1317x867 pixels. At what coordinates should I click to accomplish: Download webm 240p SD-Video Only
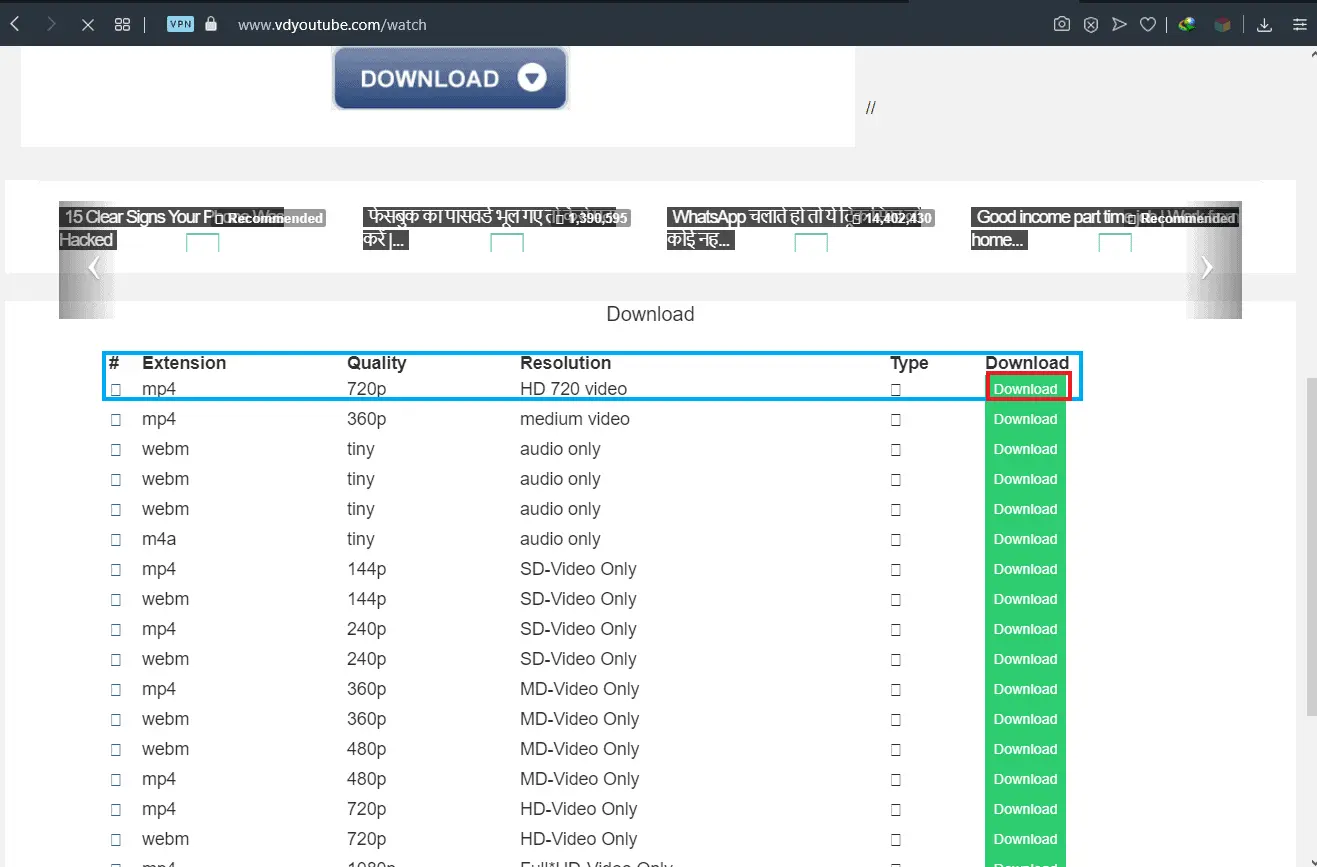pyautogui.click(x=1026, y=659)
